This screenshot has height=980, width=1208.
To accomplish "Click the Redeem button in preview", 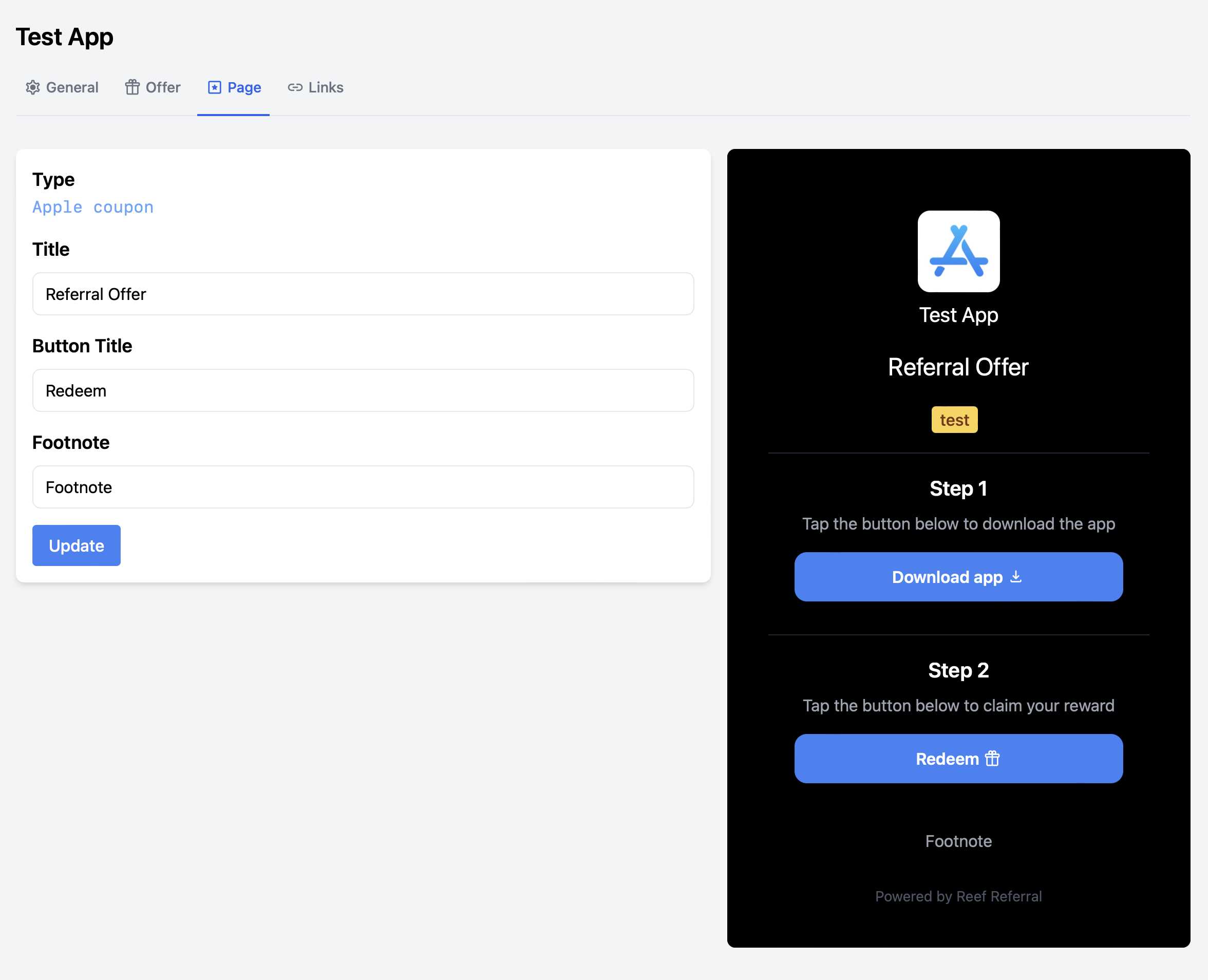I will pyautogui.click(x=958, y=758).
